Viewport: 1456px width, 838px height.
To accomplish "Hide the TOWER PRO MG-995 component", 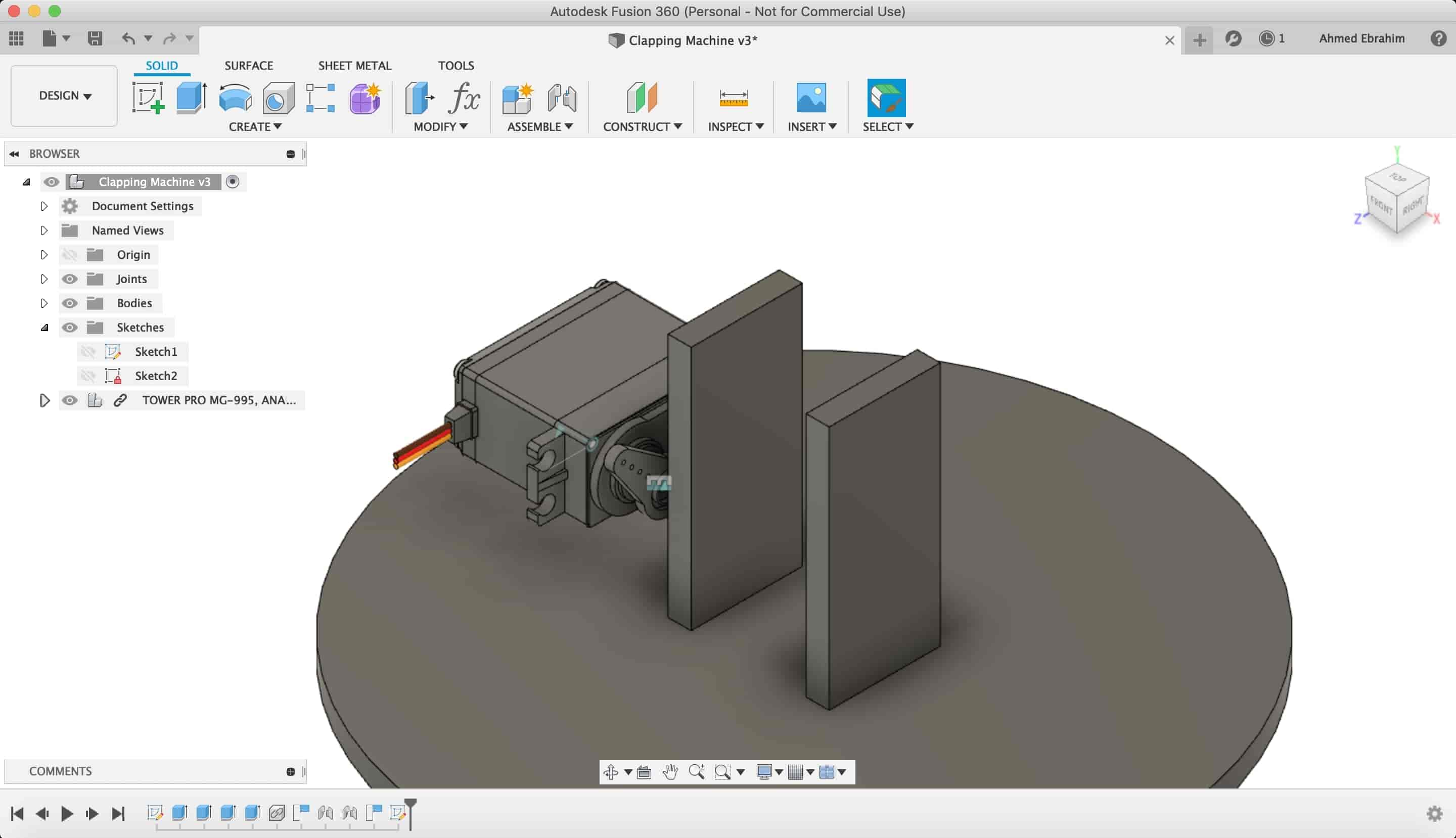I will pyautogui.click(x=70, y=400).
